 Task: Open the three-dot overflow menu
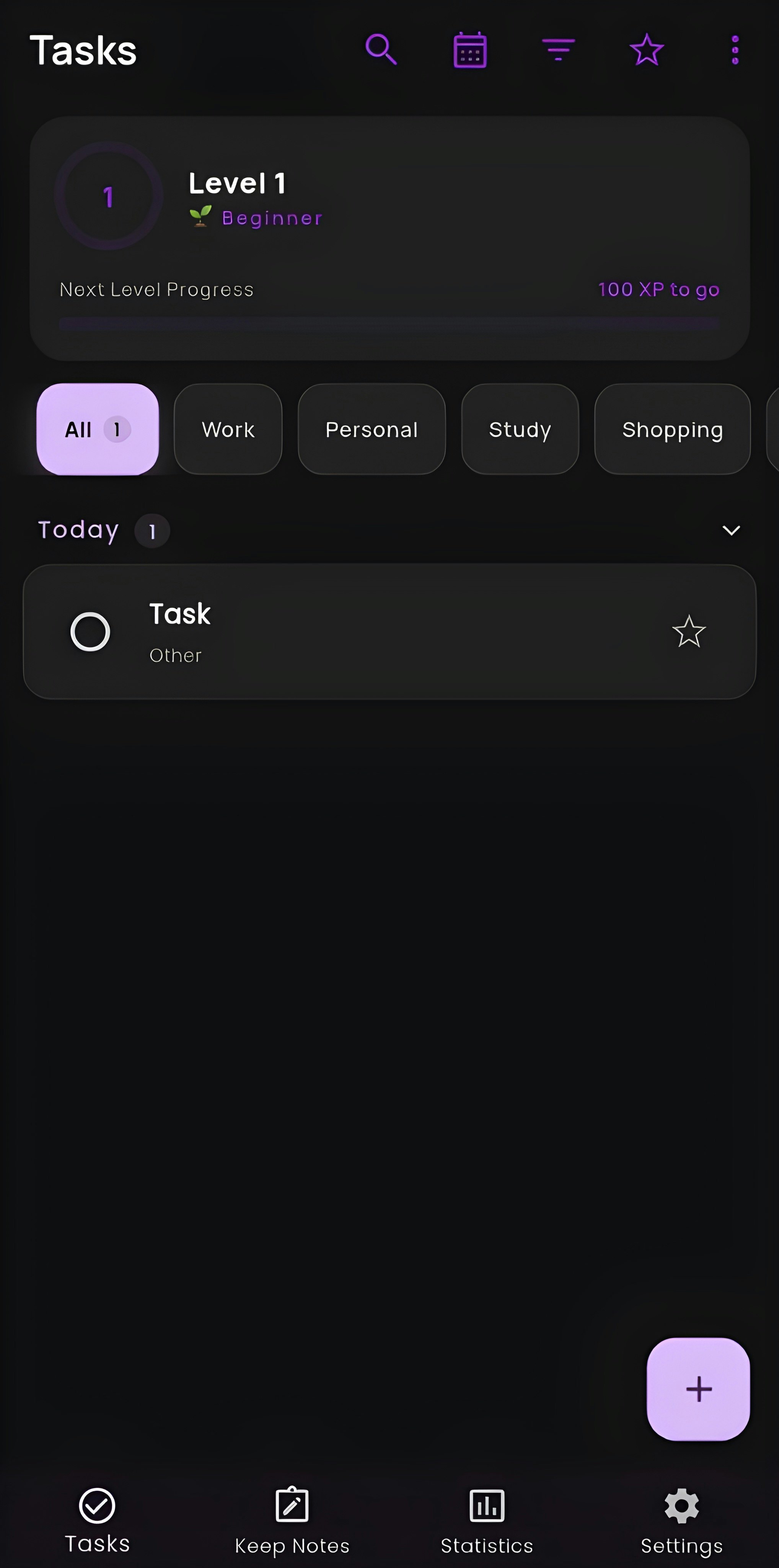coord(735,50)
